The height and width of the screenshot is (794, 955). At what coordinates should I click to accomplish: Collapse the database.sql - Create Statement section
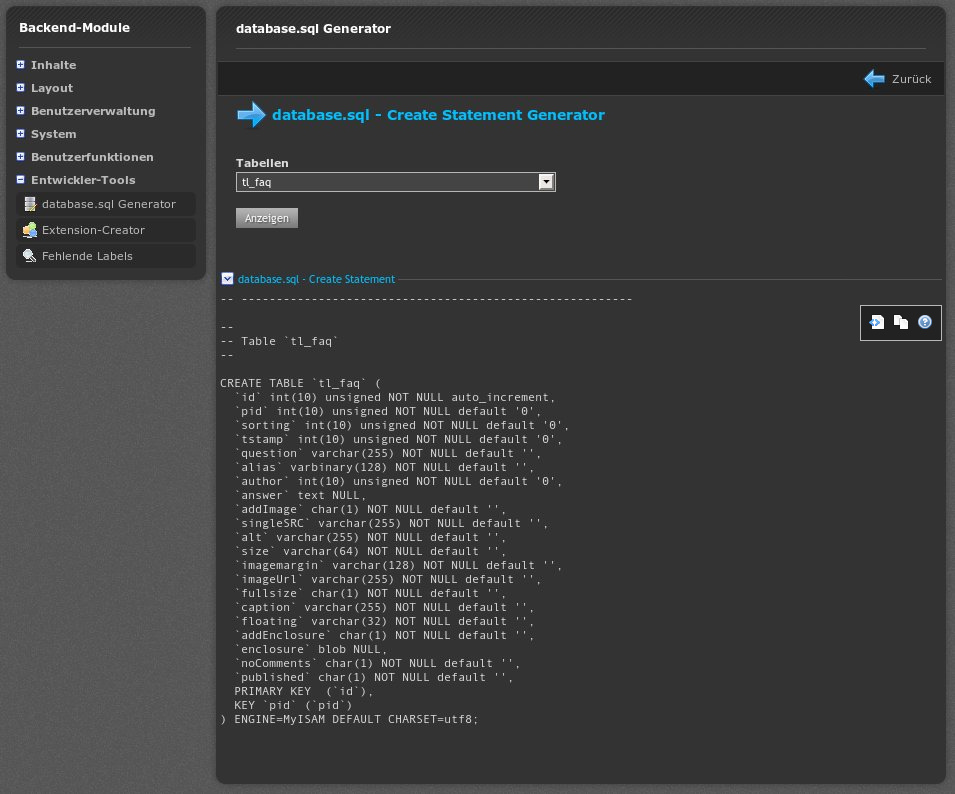(x=227, y=279)
